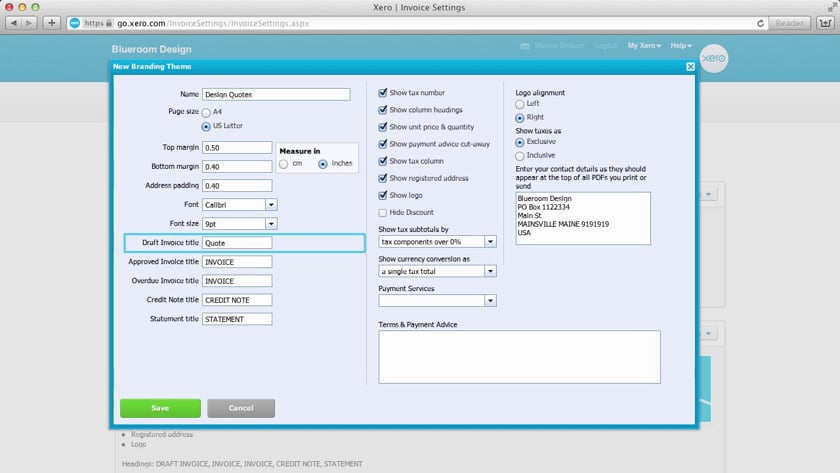
Task: Open the bookmarks reading list icon
Action: coord(825,23)
